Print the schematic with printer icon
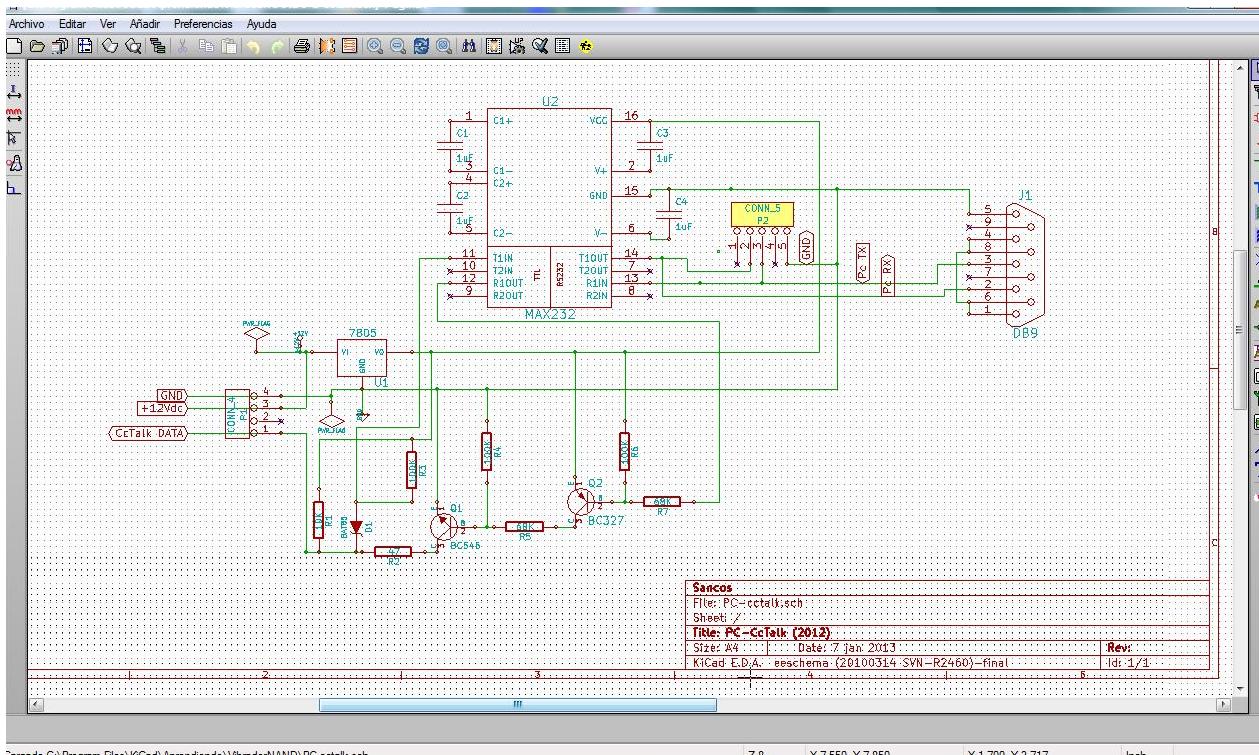The width and height of the screenshot is (1259, 755). pyautogui.click(x=302, y=45)
